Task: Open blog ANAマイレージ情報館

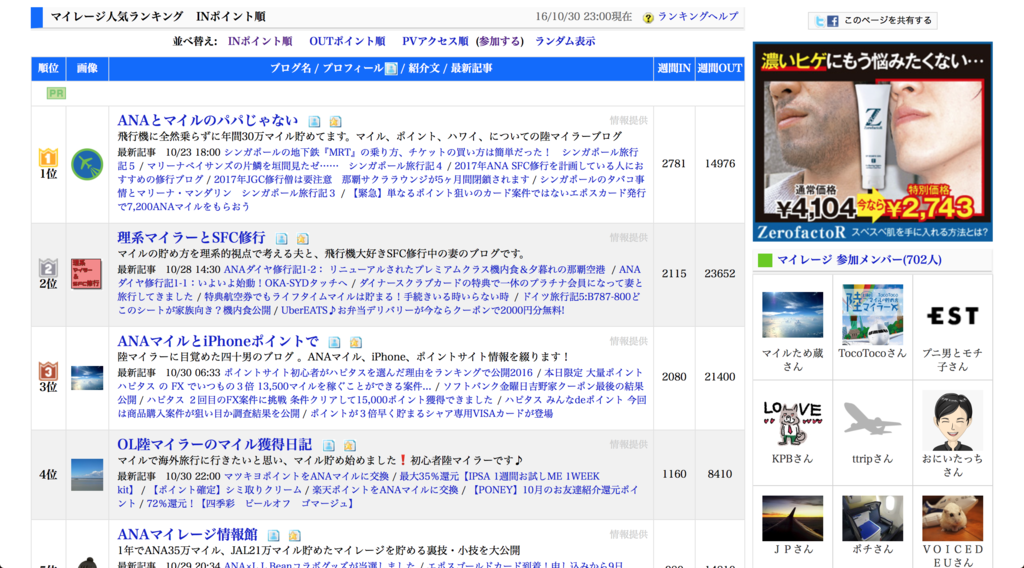Action: [x=187, y=535]
